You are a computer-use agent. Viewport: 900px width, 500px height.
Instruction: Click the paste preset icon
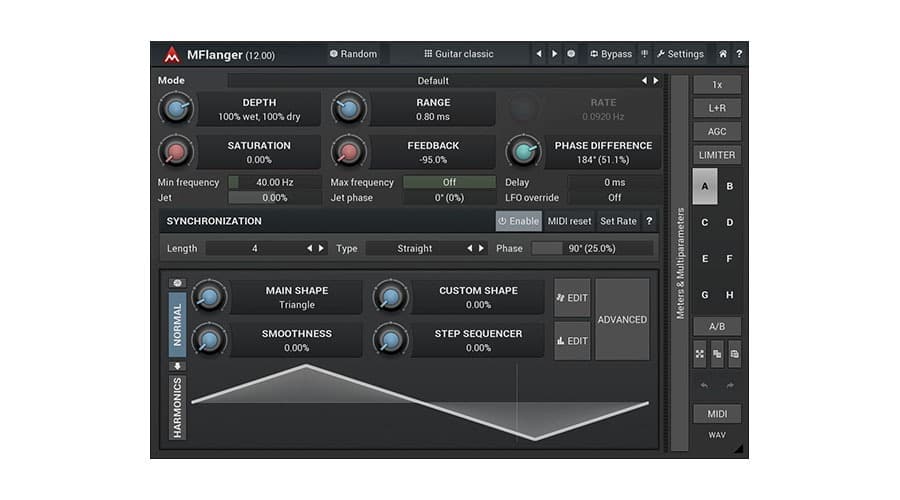click(x=734, y=354)
